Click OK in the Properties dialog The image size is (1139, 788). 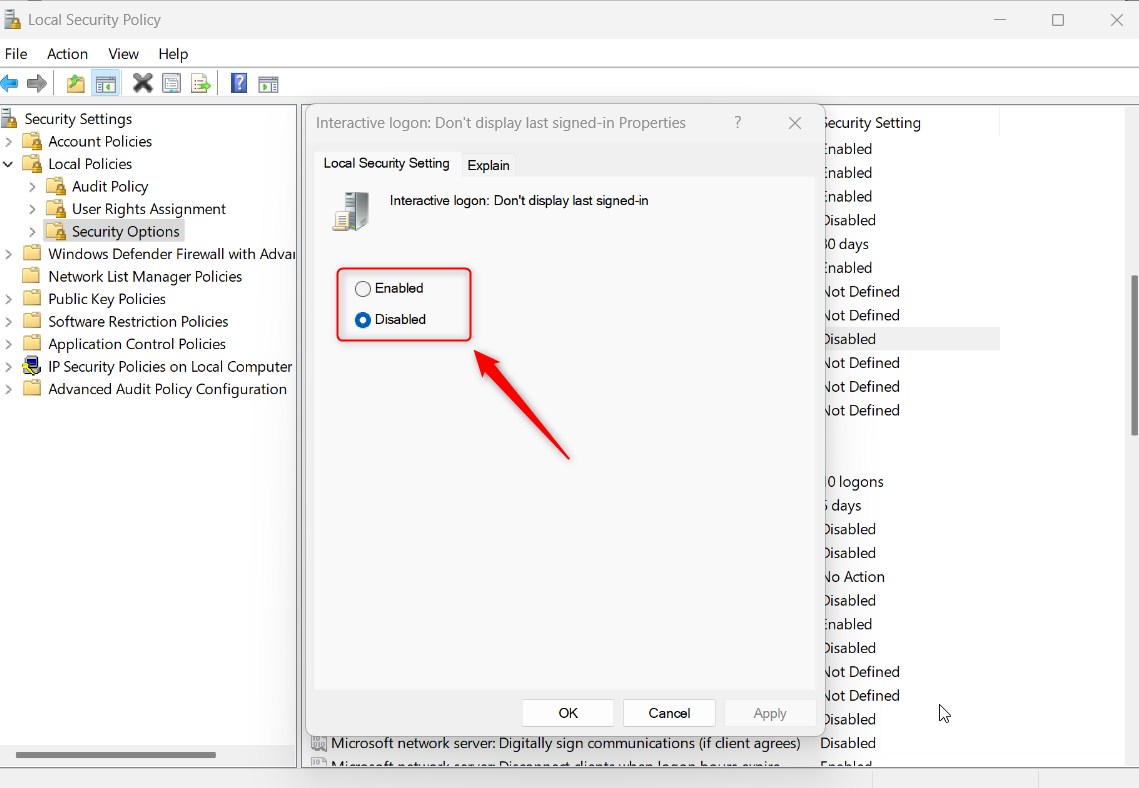click(x=568, y=713)
